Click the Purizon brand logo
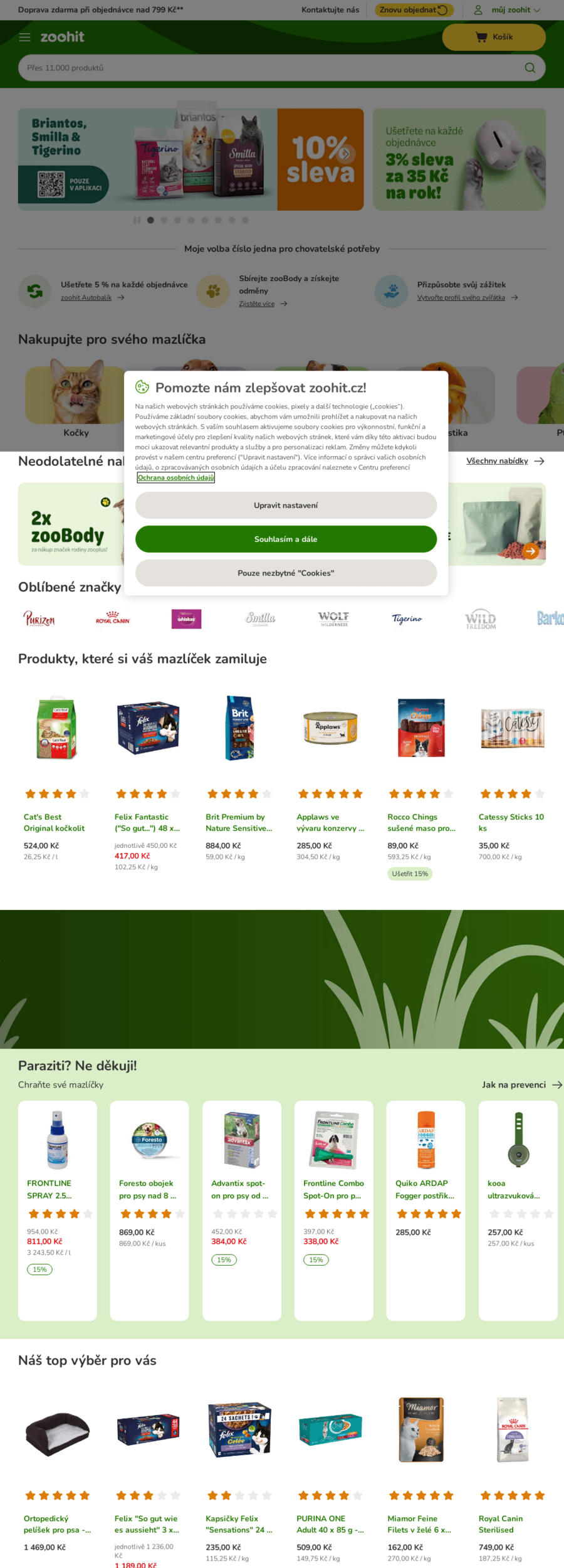 click(x=39, y=618)
